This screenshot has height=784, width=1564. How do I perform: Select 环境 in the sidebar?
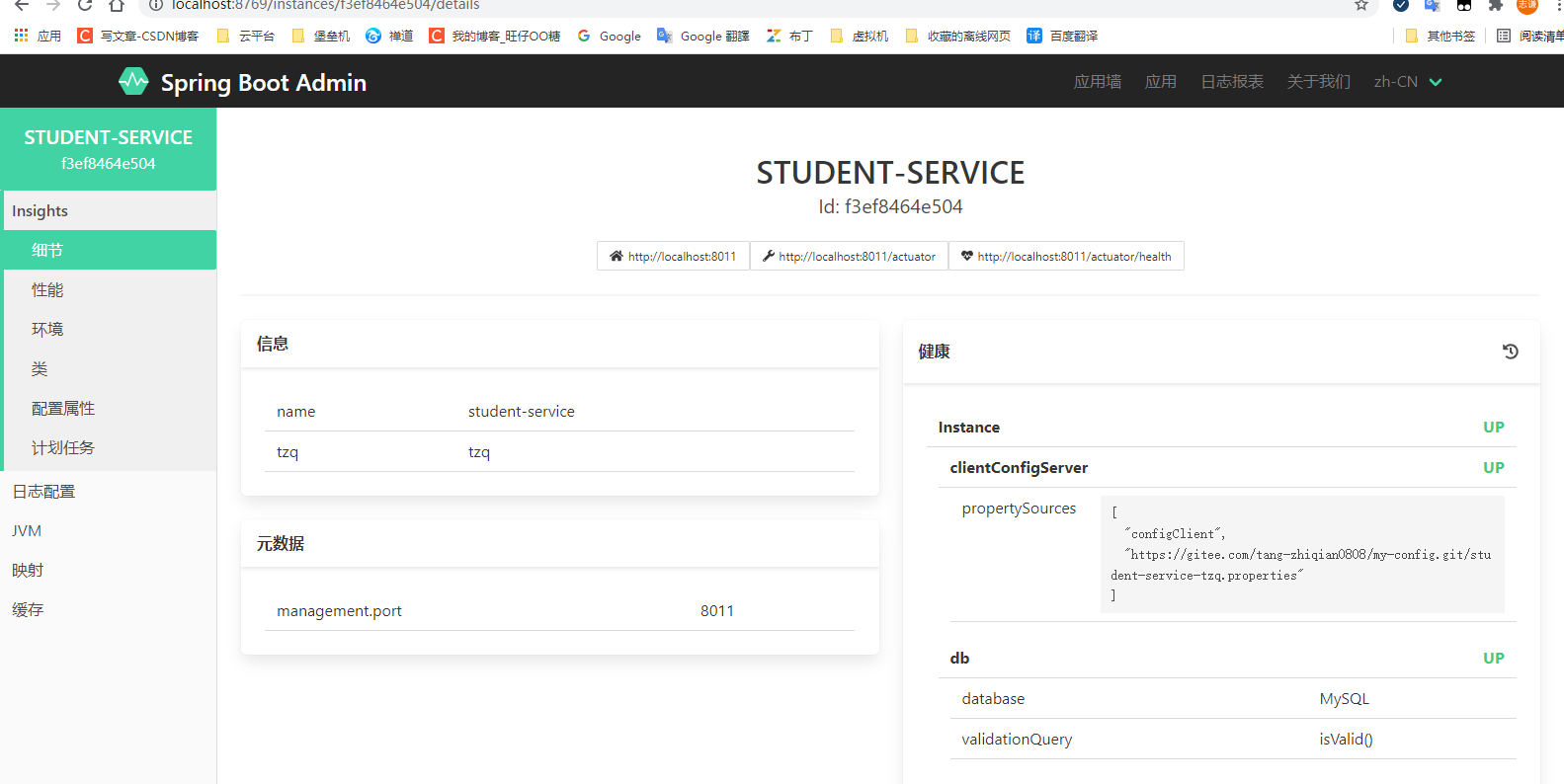click(109, 329)
